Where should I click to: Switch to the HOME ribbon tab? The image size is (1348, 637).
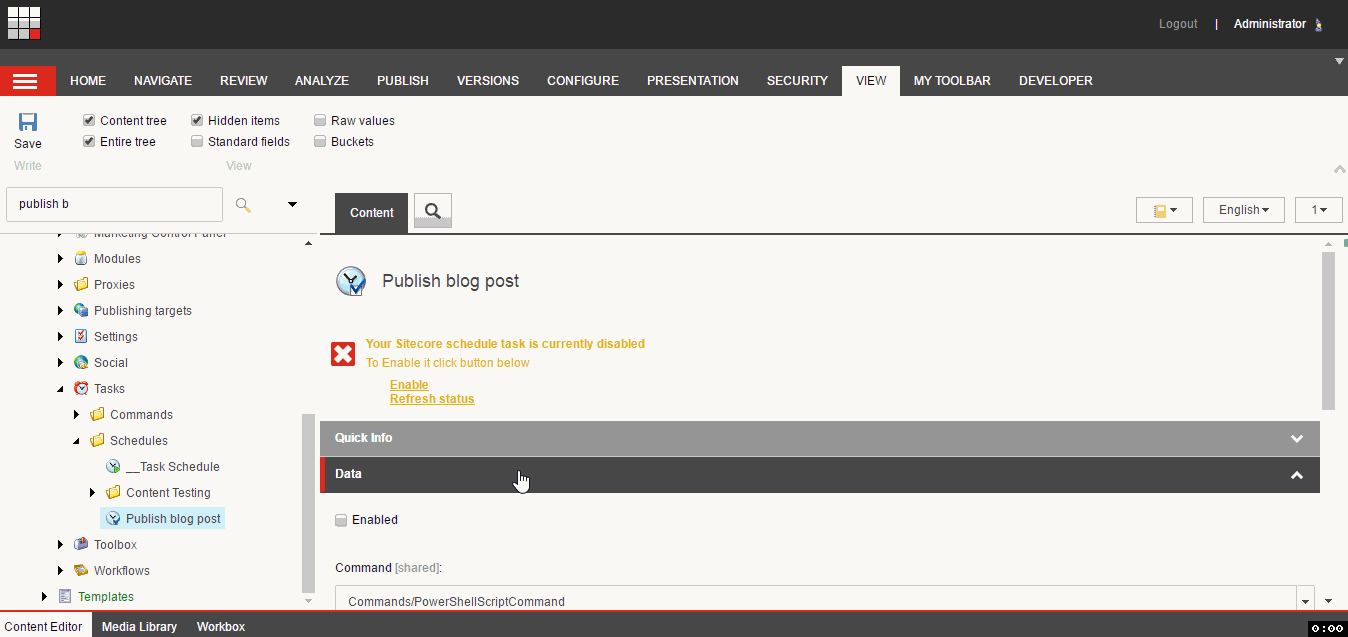click(x=88, y=81)
